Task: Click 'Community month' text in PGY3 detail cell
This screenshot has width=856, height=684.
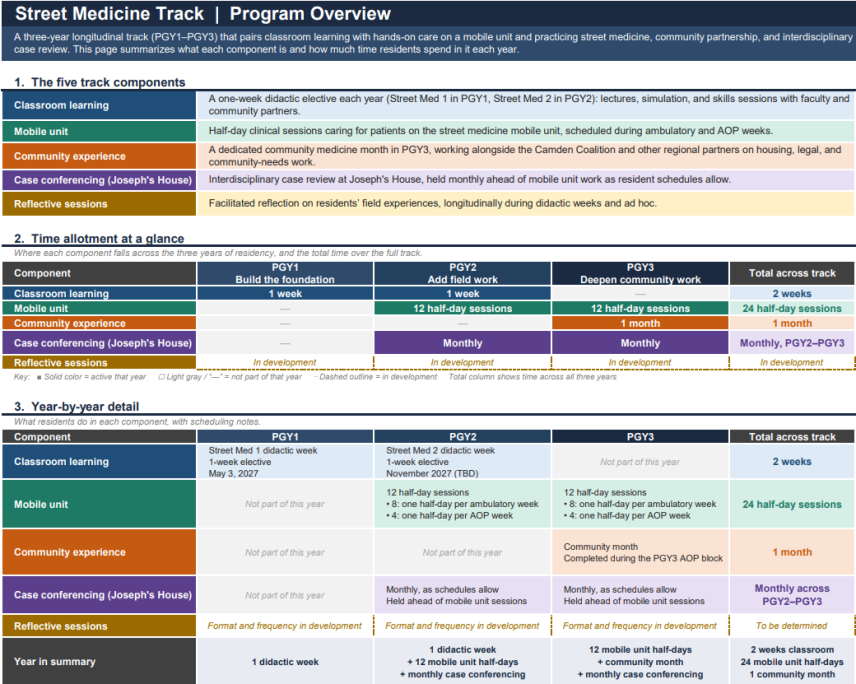Action: coord(601,546)
